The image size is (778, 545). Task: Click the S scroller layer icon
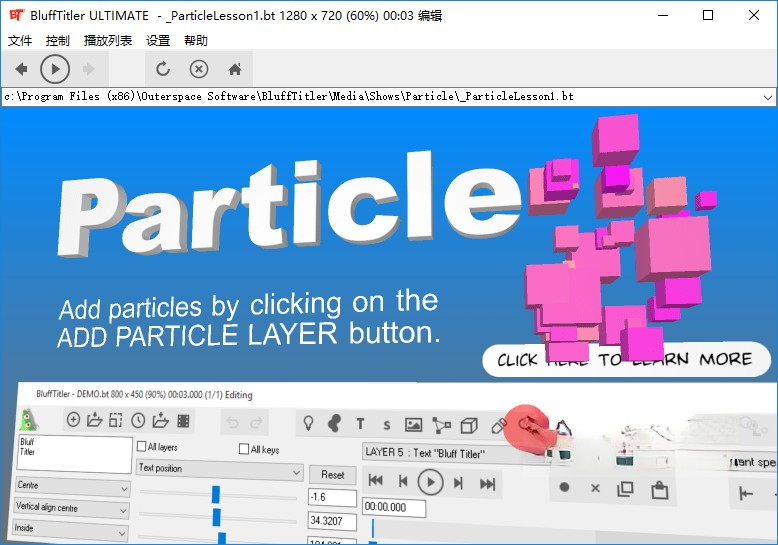point(387,425)
